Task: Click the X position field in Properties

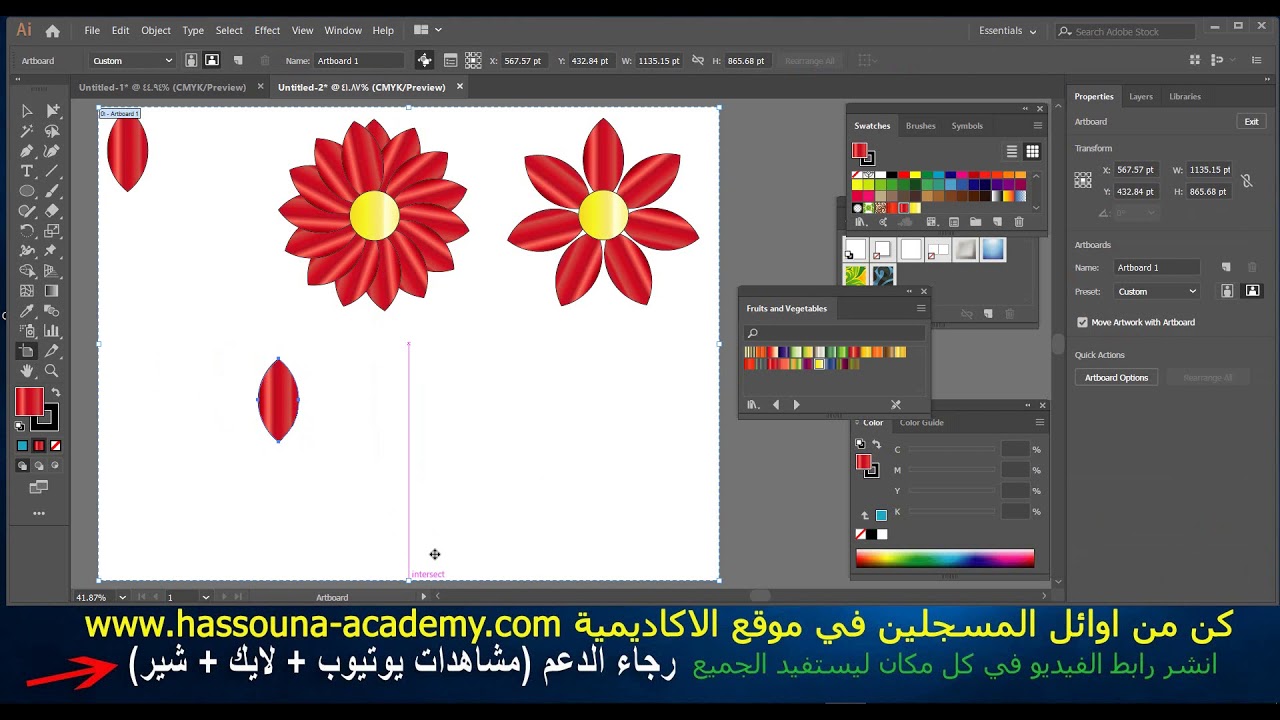Action: pos(1135,170)
